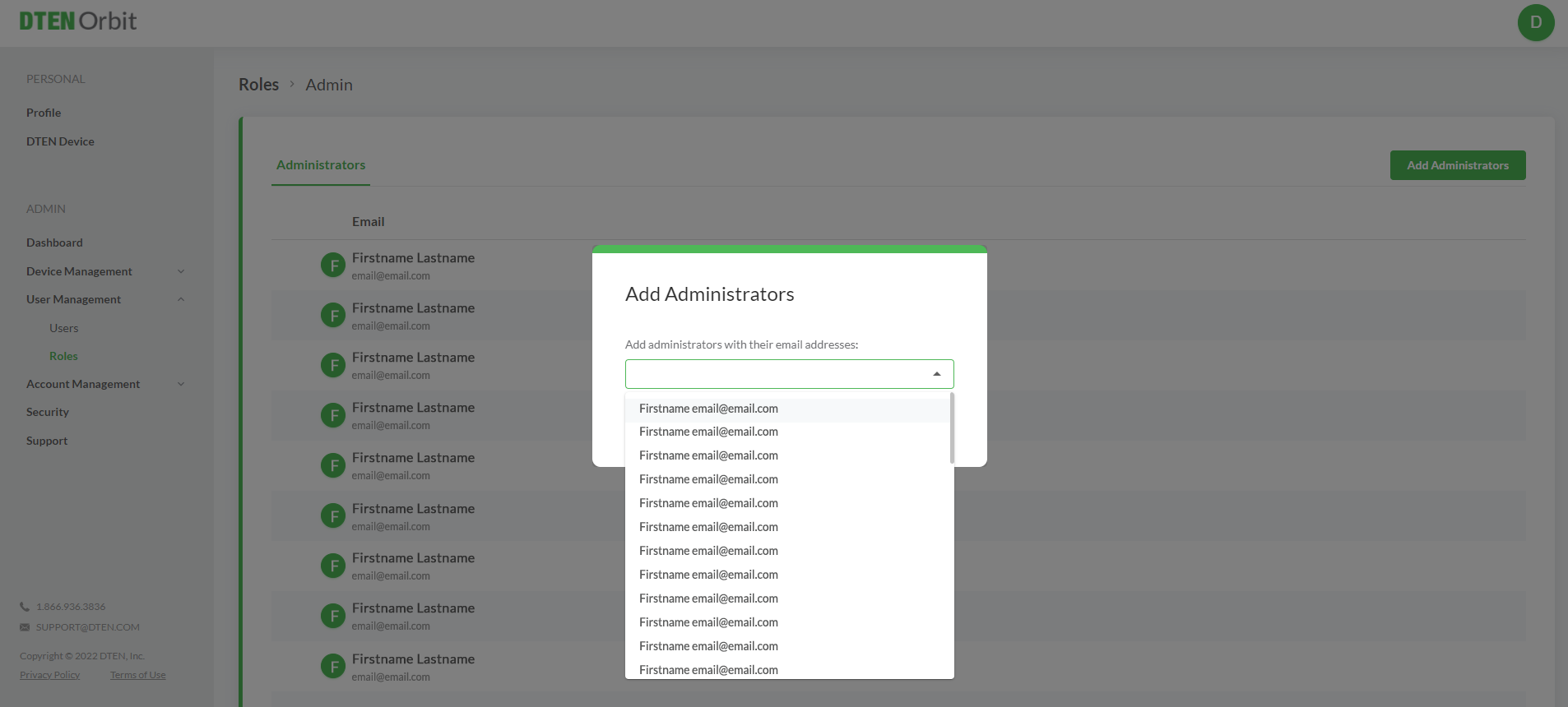Click the Add Administrators dialog title
The width and height of the screenshot is (1568, 707).
pyautogui.click(x=710, y=294)
